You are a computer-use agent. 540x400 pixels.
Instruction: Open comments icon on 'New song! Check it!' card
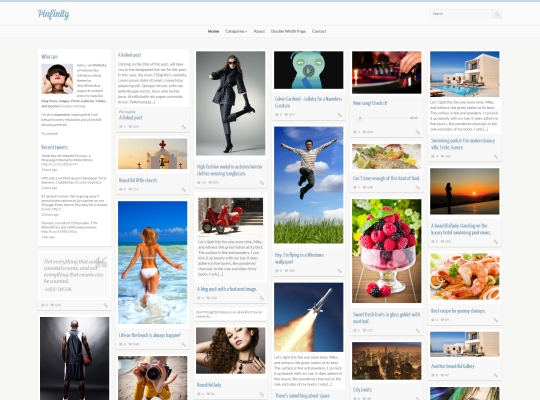(356, 132)
